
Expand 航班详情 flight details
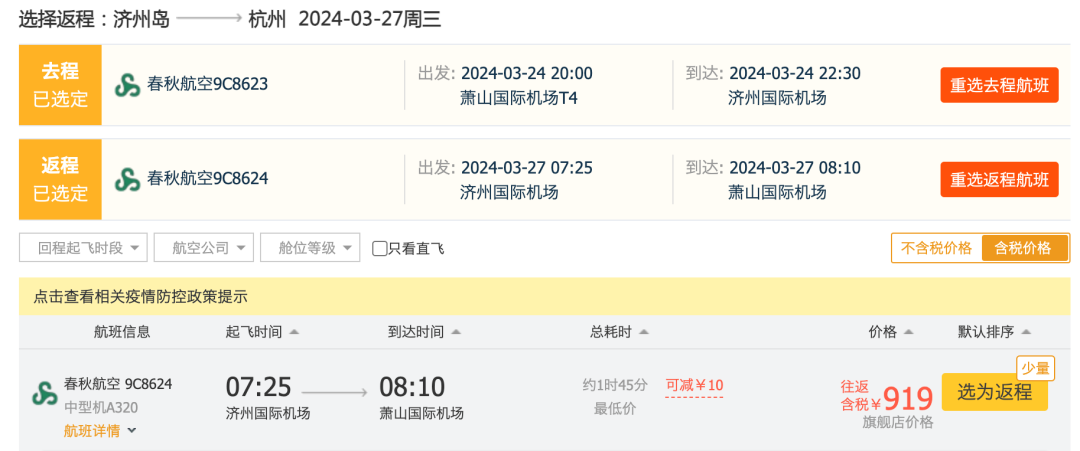[100, 431]
